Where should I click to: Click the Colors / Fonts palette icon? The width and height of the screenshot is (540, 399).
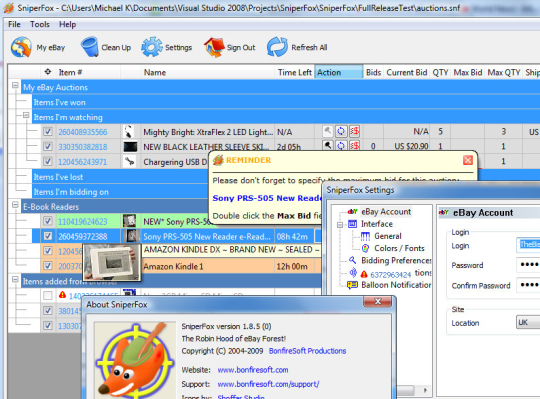pyautogui.click(x=365, y=248)
